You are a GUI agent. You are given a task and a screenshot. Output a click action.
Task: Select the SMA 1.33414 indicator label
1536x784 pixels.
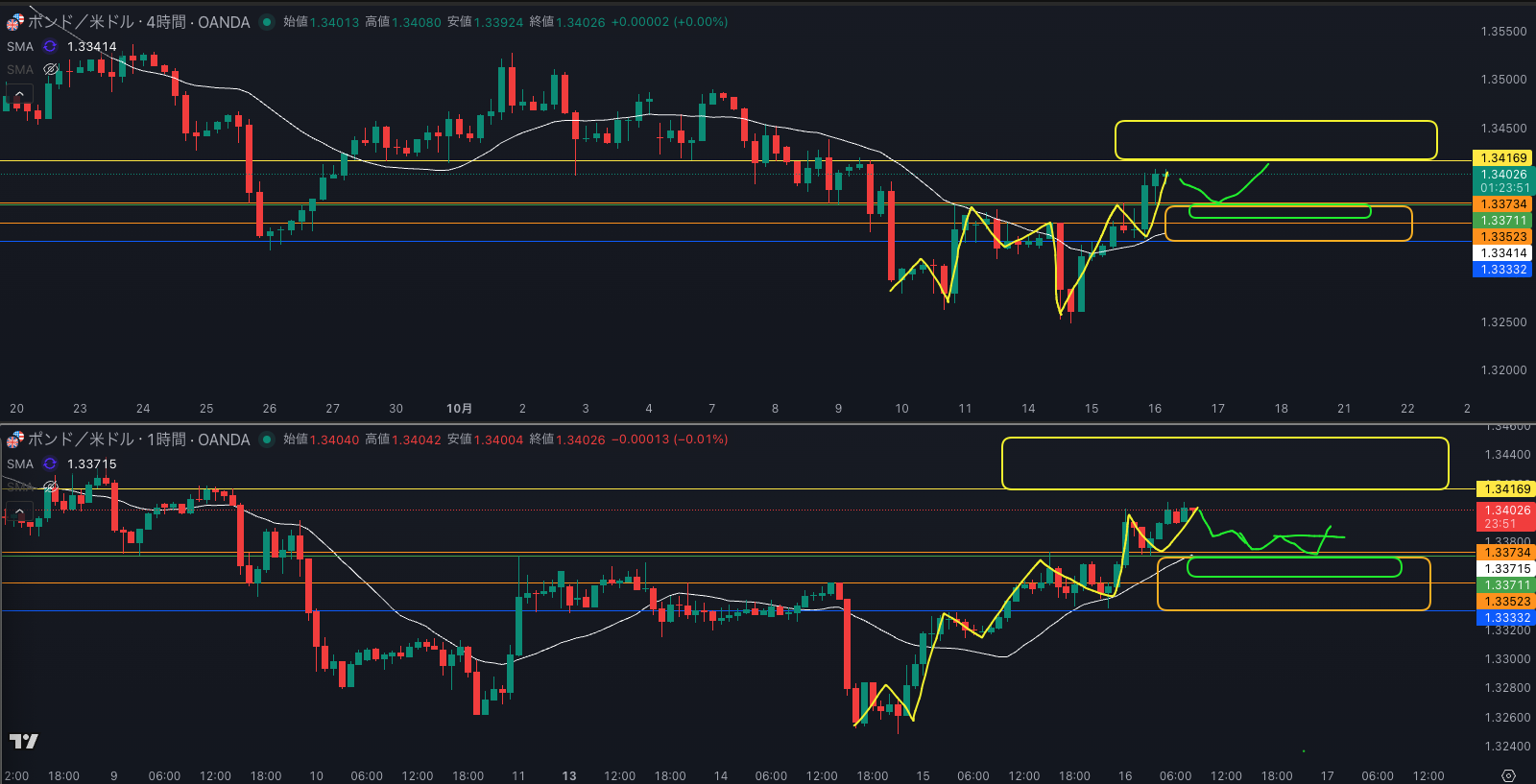coord(91,46)
